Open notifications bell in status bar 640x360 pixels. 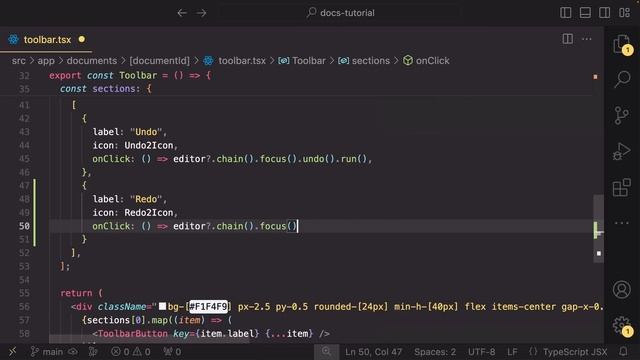pos(623,351)
